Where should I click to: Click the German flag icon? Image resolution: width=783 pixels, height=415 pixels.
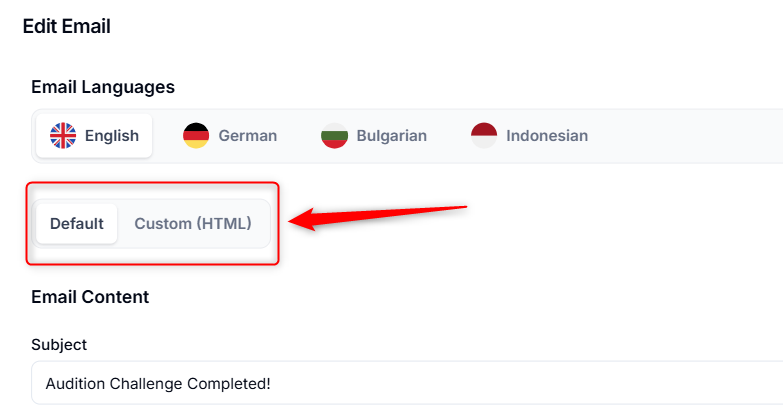click(196, 135)
